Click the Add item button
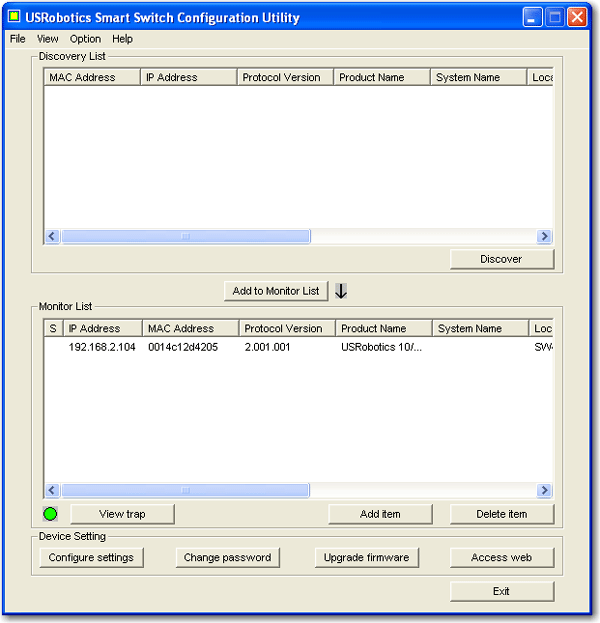Image resolution: width=600 pixels, height=623 pixels. [x=380, y=514]
